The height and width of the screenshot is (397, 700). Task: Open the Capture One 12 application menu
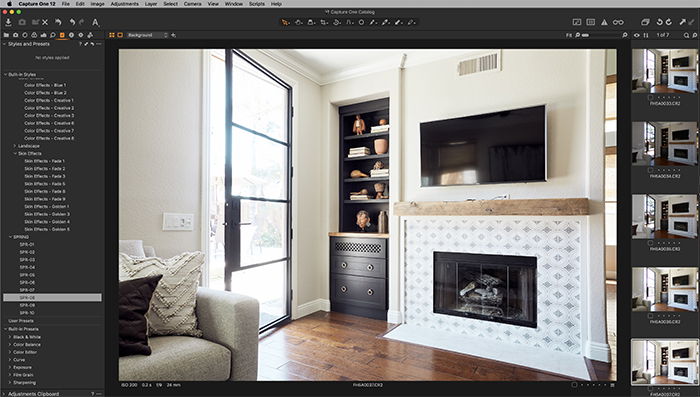click(37, 4)
